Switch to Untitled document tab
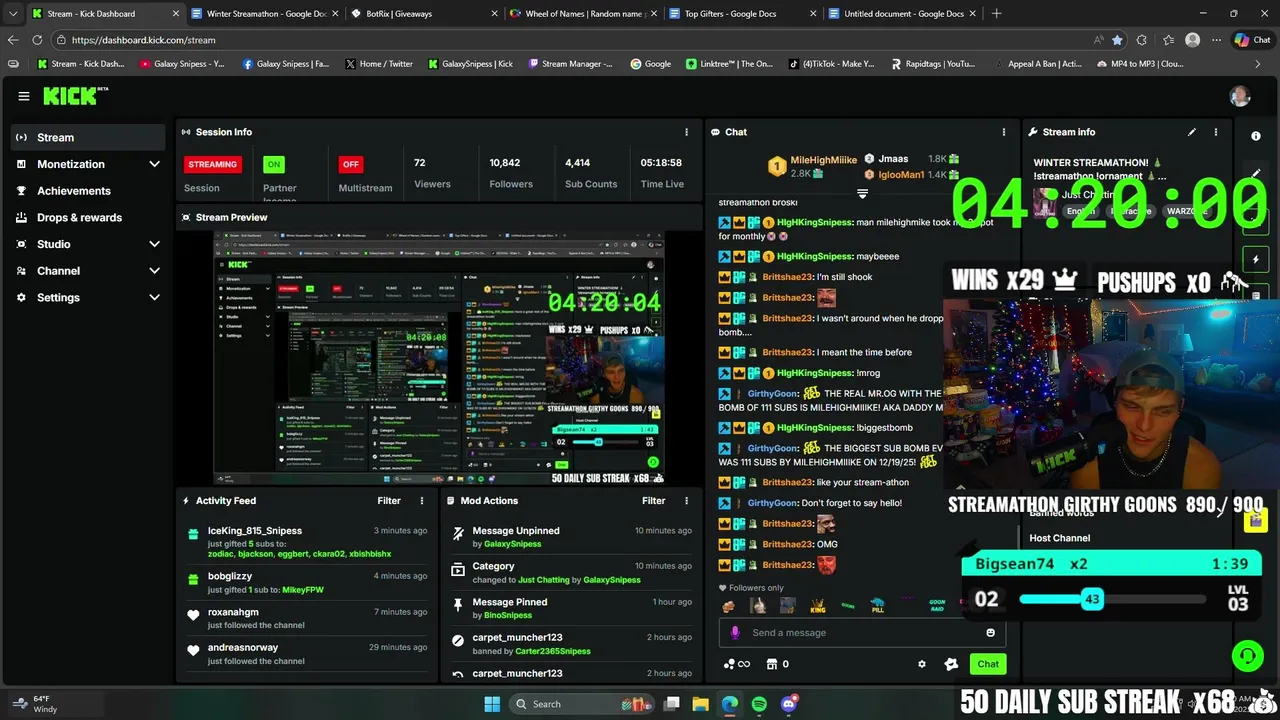Image resolution: width=1280 pixels, height=720 pixels. click(x=901, y=14)
